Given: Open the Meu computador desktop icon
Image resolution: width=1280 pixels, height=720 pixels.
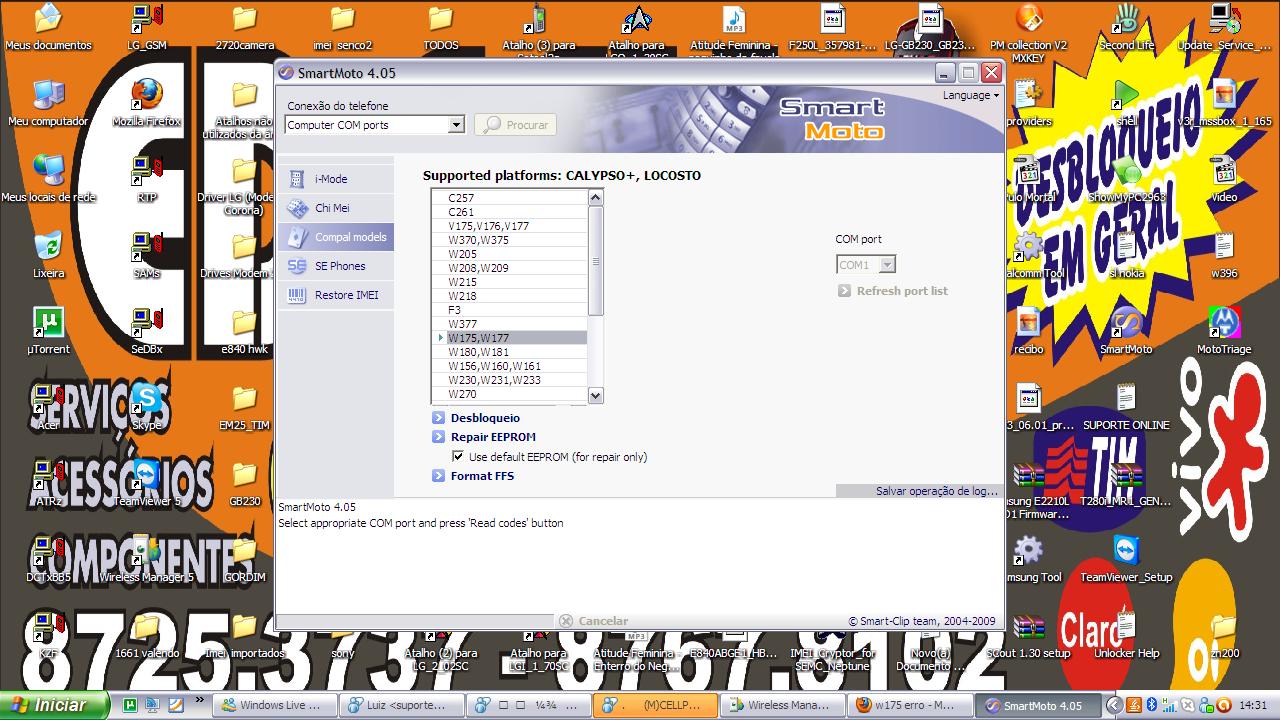Looking at the screenshot, I should [x=48, y=104].
